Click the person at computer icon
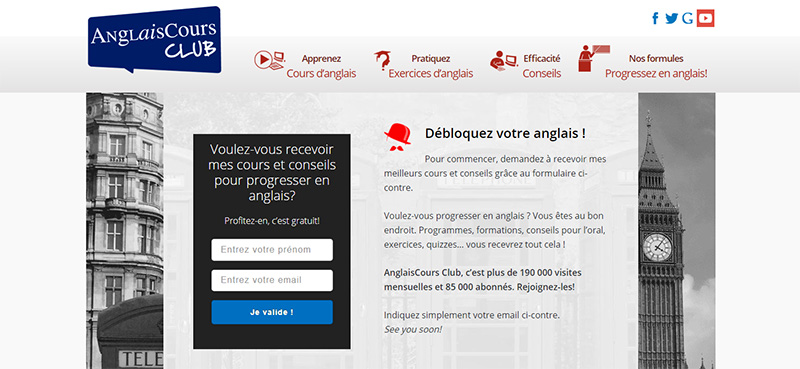800x369 pixels. point(504,60)
